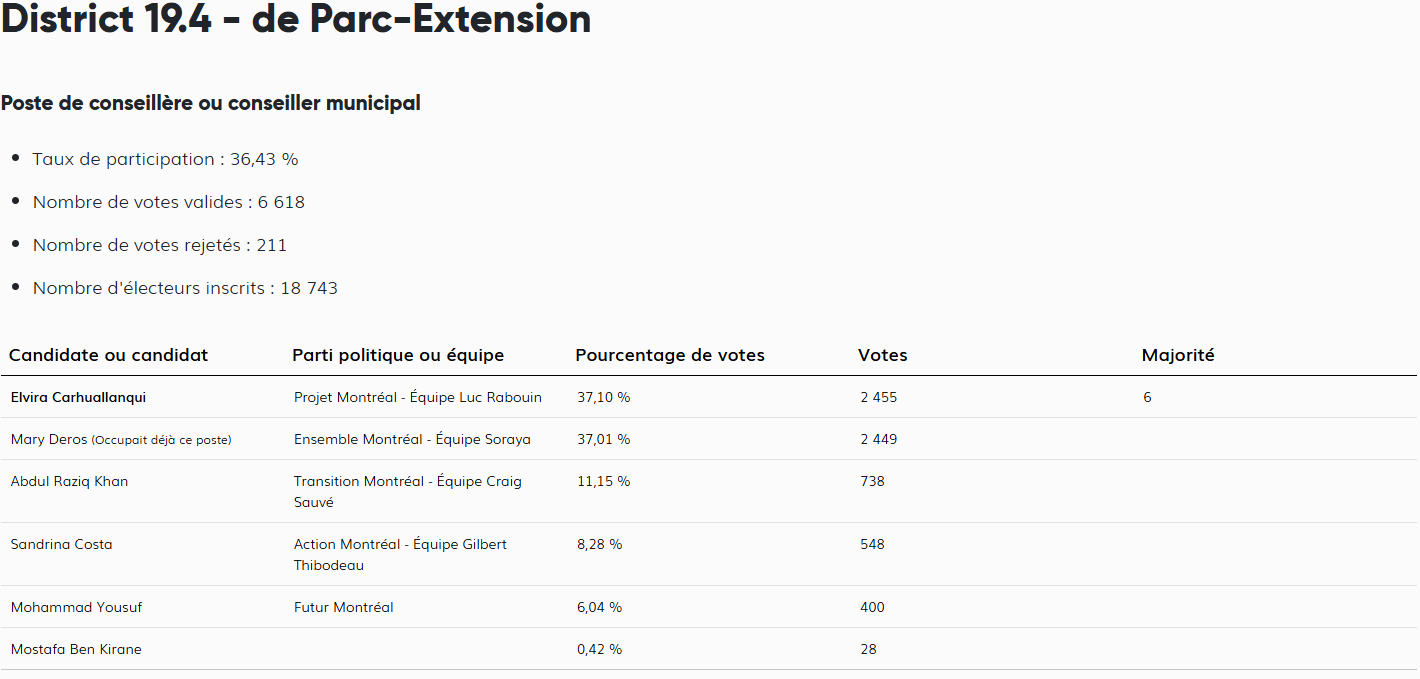Click the Majorité column header
Image resolution: width=1420 pixels, height=679 pixels.
[1178, 355]
